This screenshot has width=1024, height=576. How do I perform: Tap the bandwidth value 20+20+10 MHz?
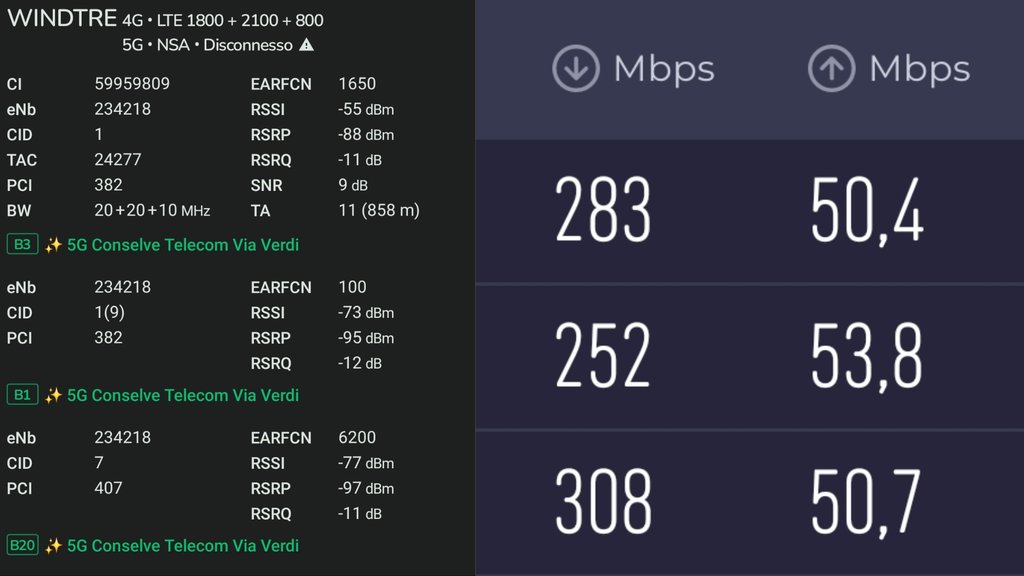point(152,211)
